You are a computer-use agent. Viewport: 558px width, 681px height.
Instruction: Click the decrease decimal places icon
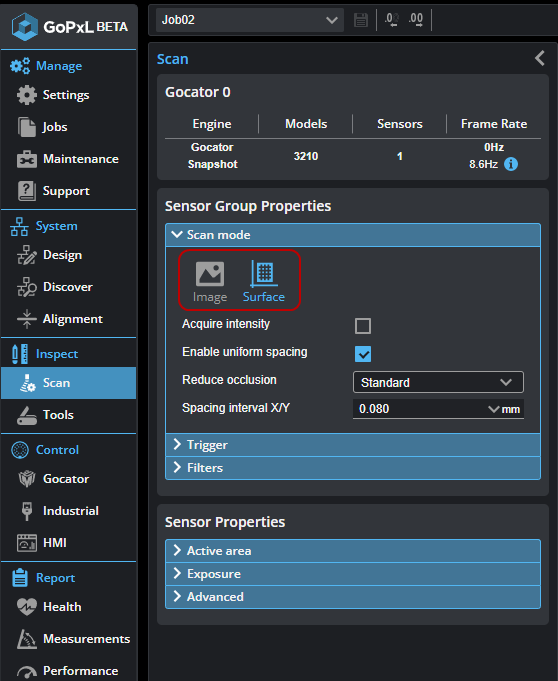click(391, 20)
